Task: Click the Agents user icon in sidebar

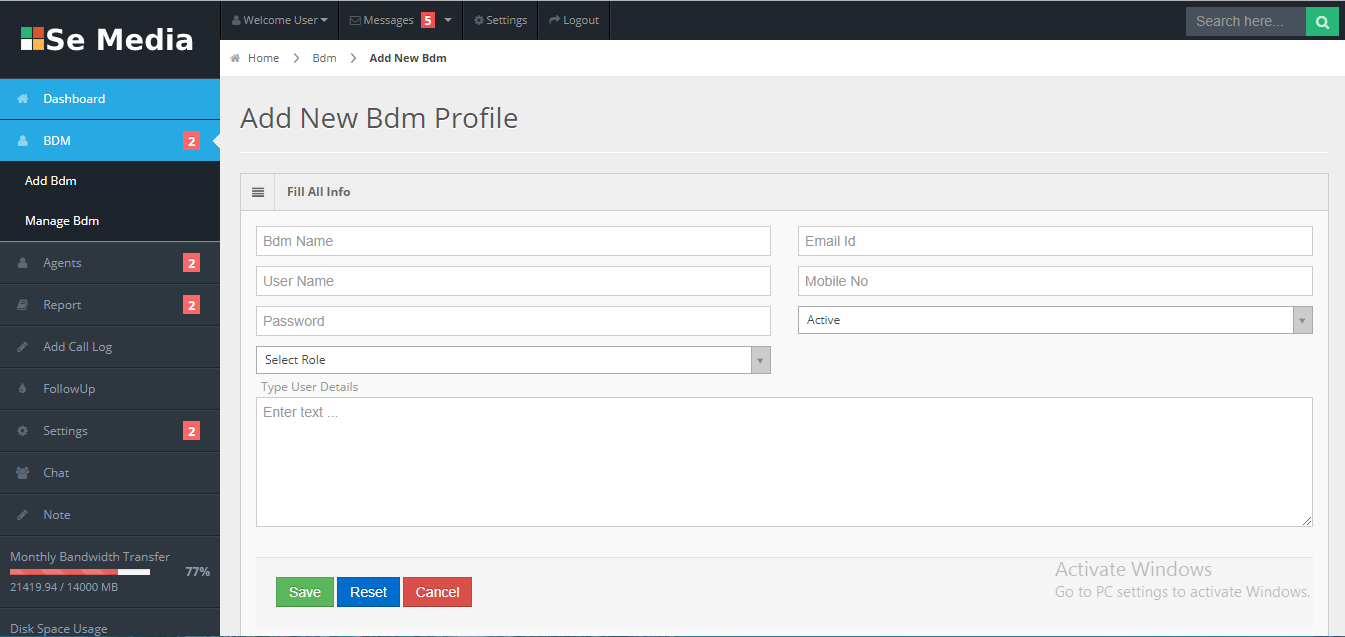Action: (23, 263)
